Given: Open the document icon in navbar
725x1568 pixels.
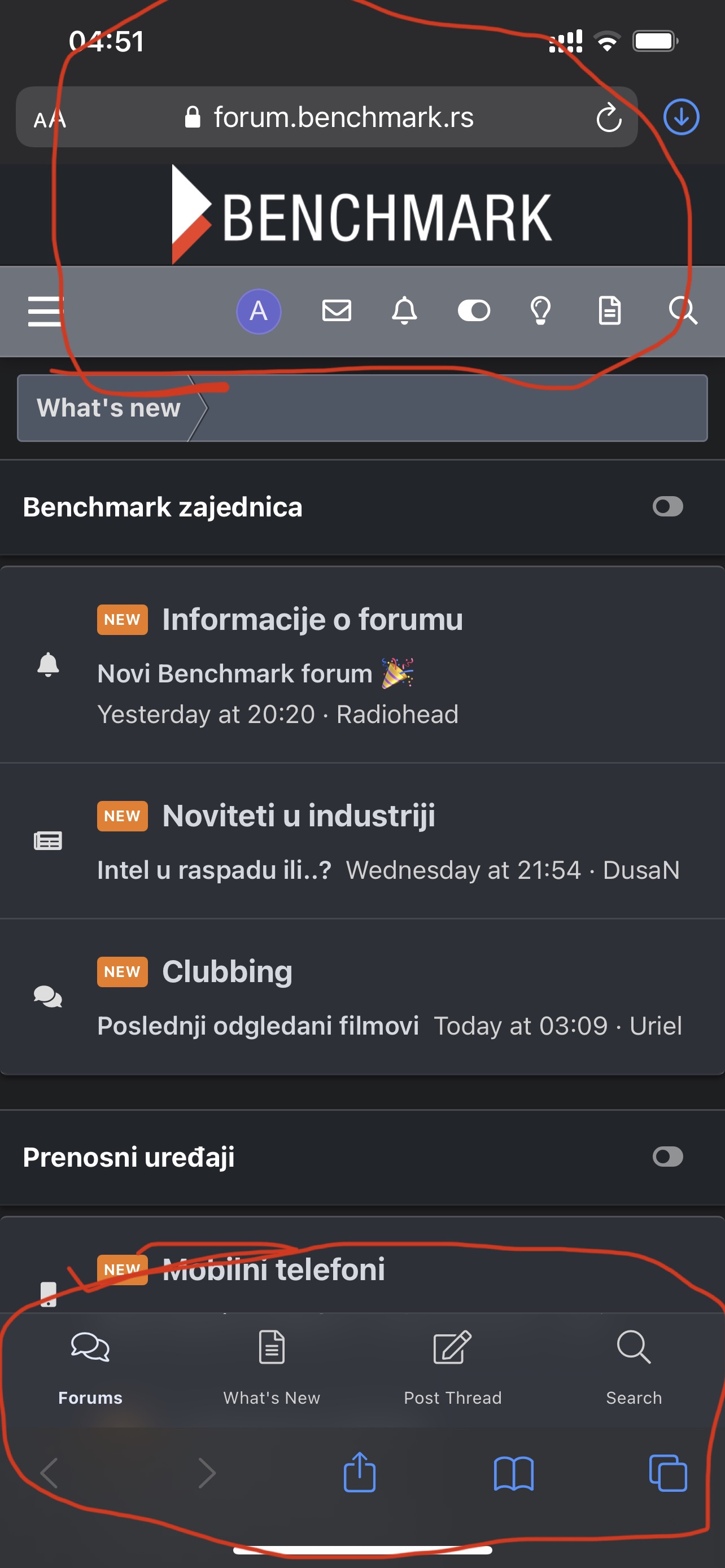Looking at the screenshot, I should pyautogui.click(x=609, y=311).
